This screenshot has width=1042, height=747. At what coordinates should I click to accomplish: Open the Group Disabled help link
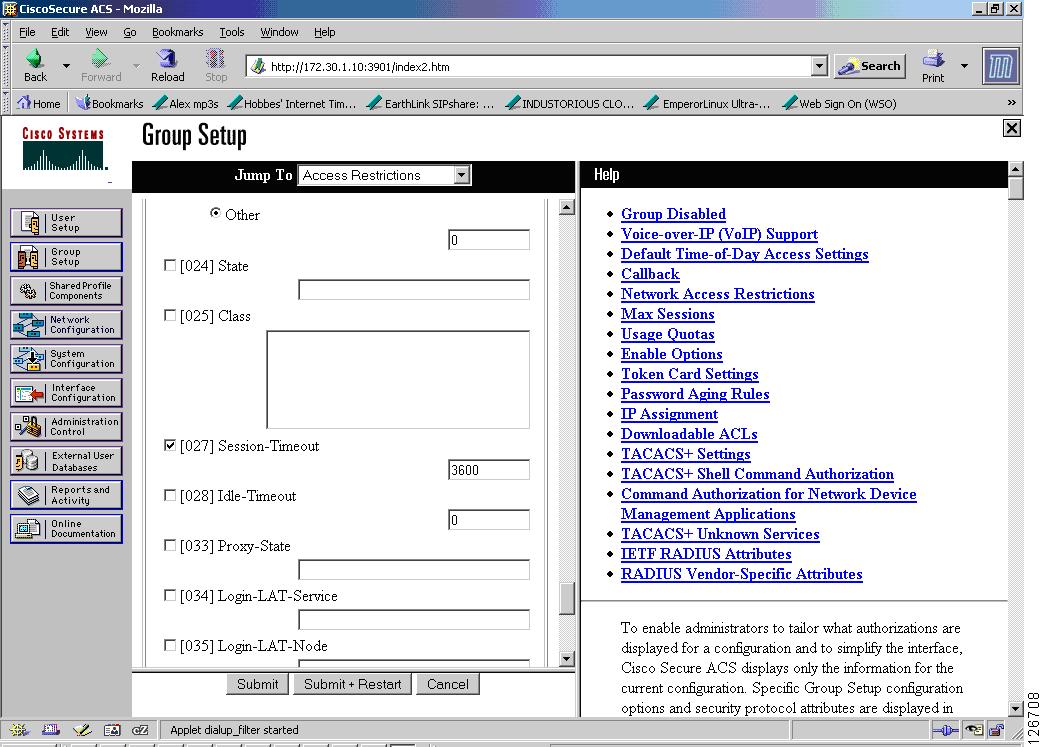coord(673,214)
